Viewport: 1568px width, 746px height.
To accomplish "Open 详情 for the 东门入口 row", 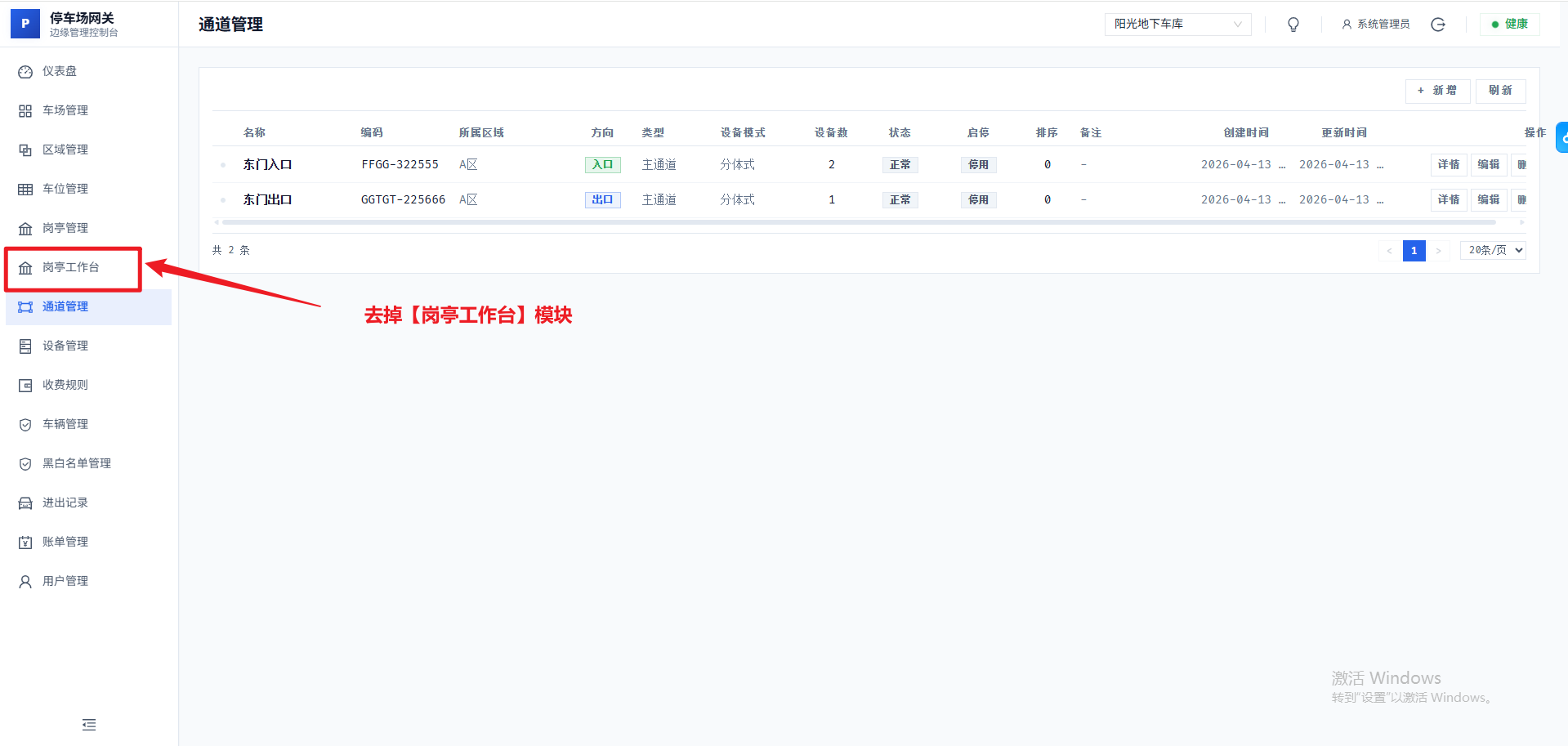I will (1448, 165).
